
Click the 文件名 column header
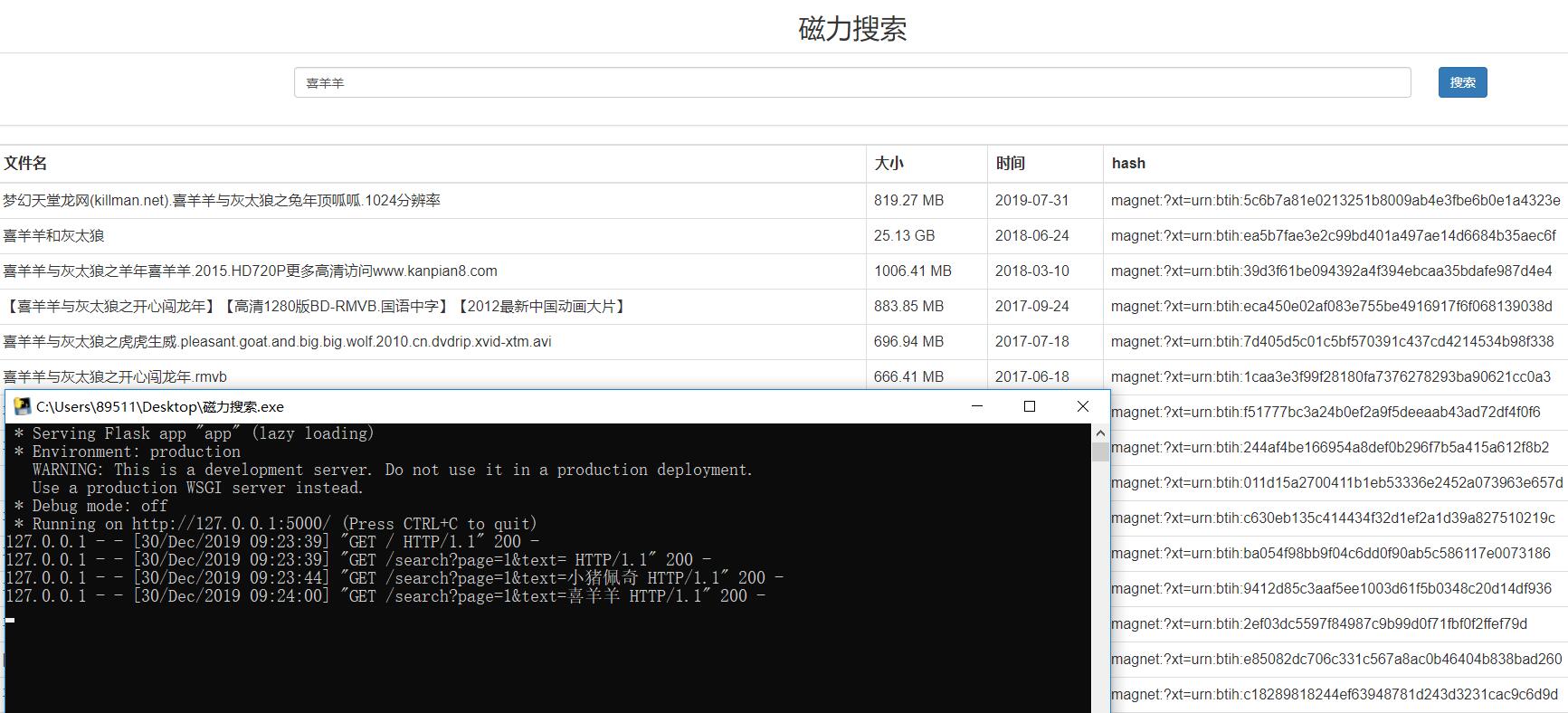point(25,164)
